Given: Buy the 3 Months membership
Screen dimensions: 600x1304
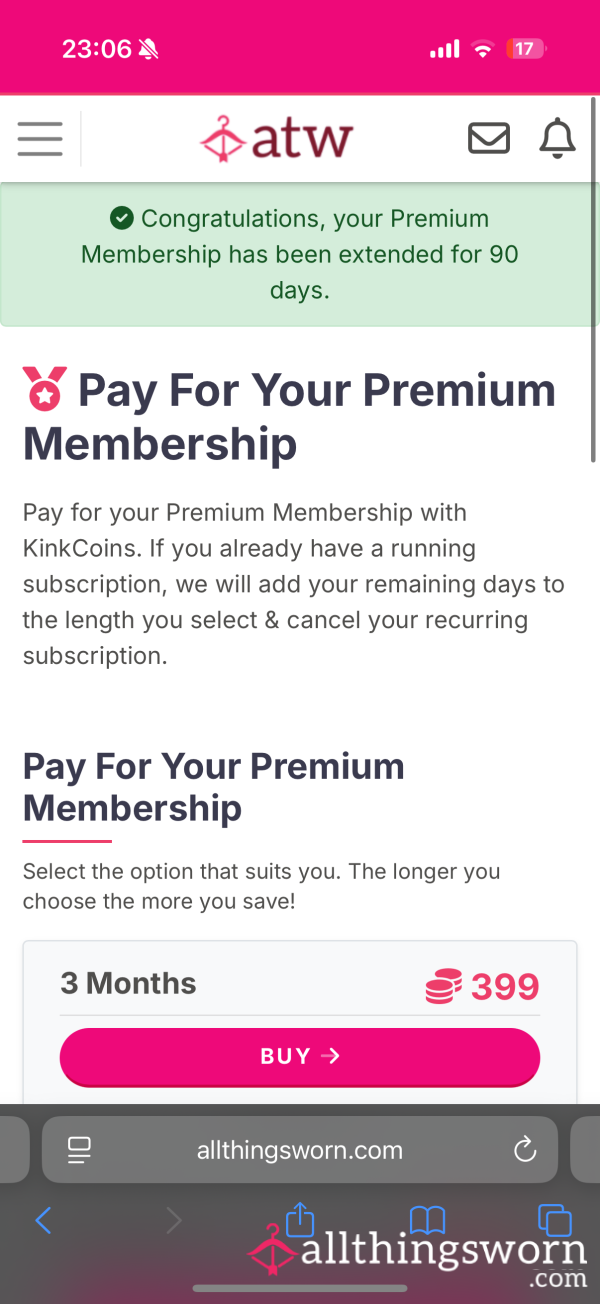Looking at the screenshot, I should point(300,1056).
